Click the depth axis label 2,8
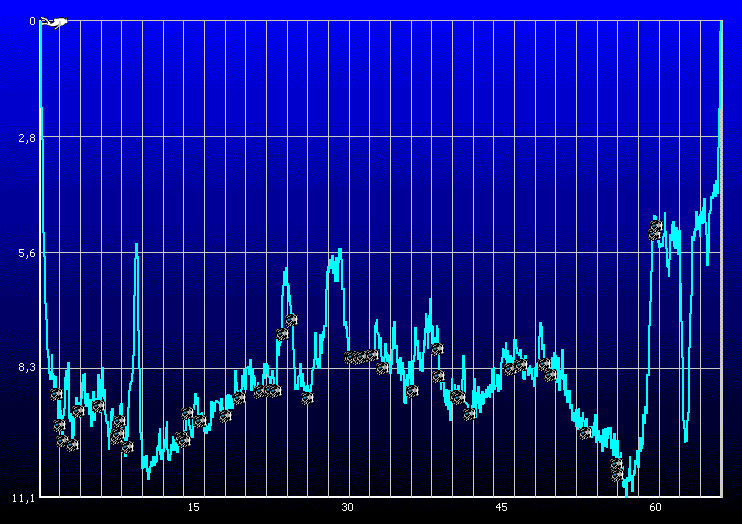Image resolution: width=742 pixels, height=524 pixels. pyautogui.click(x=27, y=138)
